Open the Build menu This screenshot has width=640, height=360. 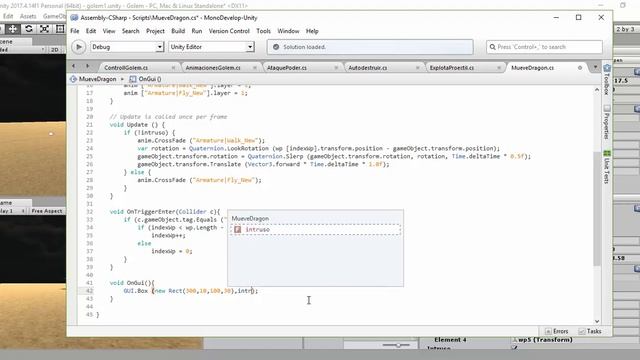coord(178,31)
